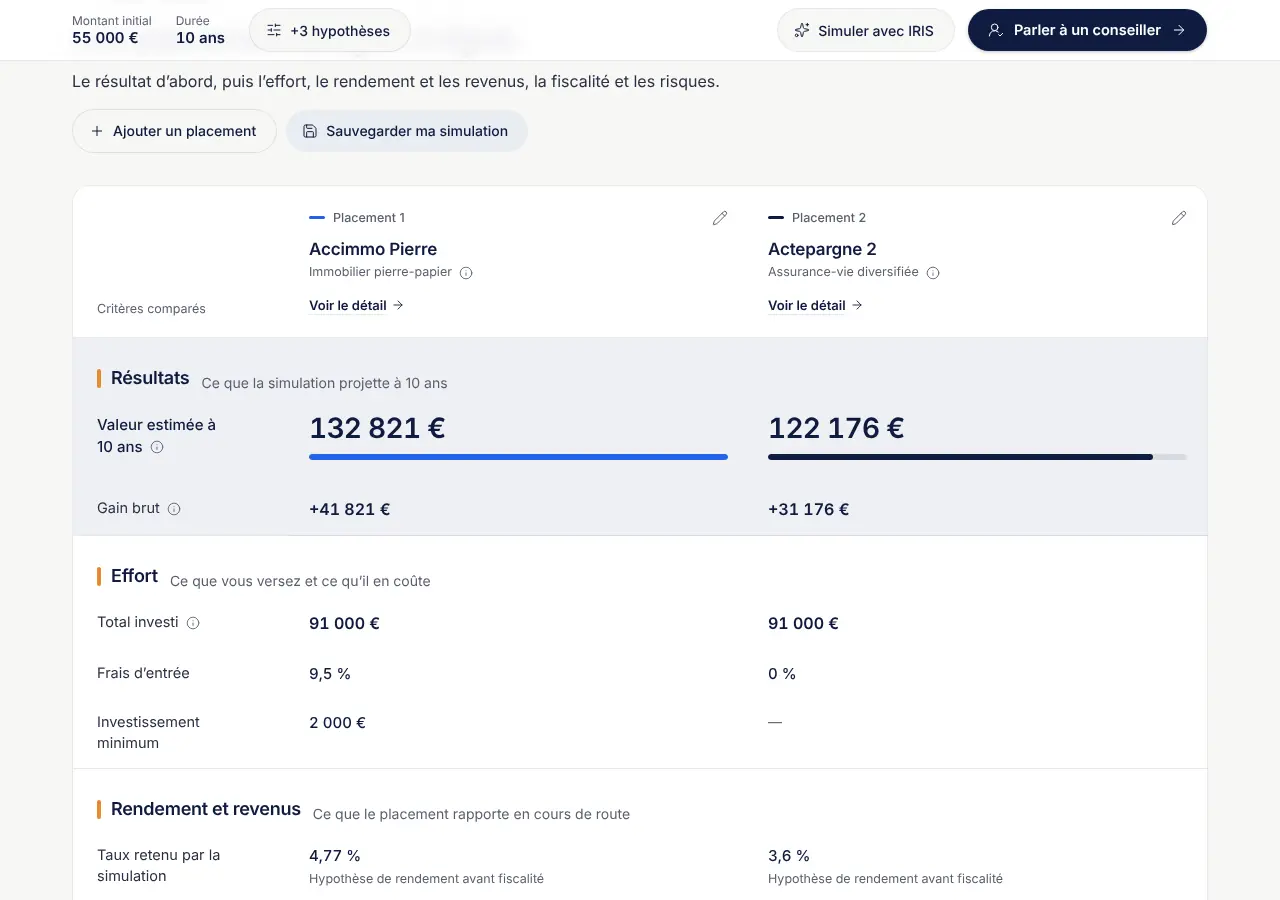1280x900 pixels.
Task: Click the Rendement et revenus heading
Action: click(206, 809)
